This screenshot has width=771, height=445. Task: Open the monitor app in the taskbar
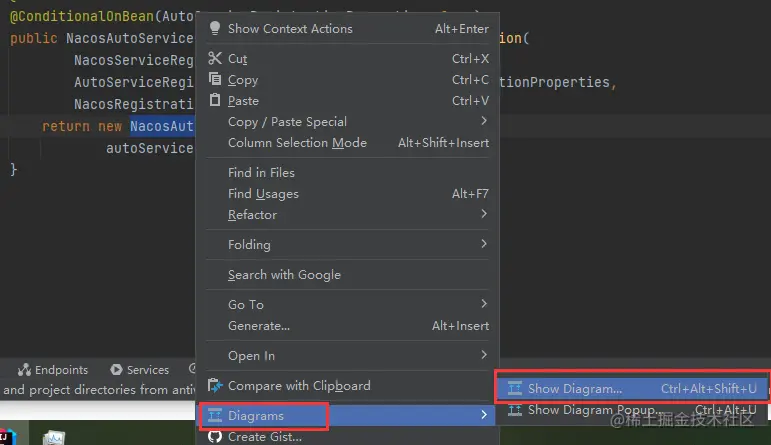pyautogui.click(x=54, y=437)
